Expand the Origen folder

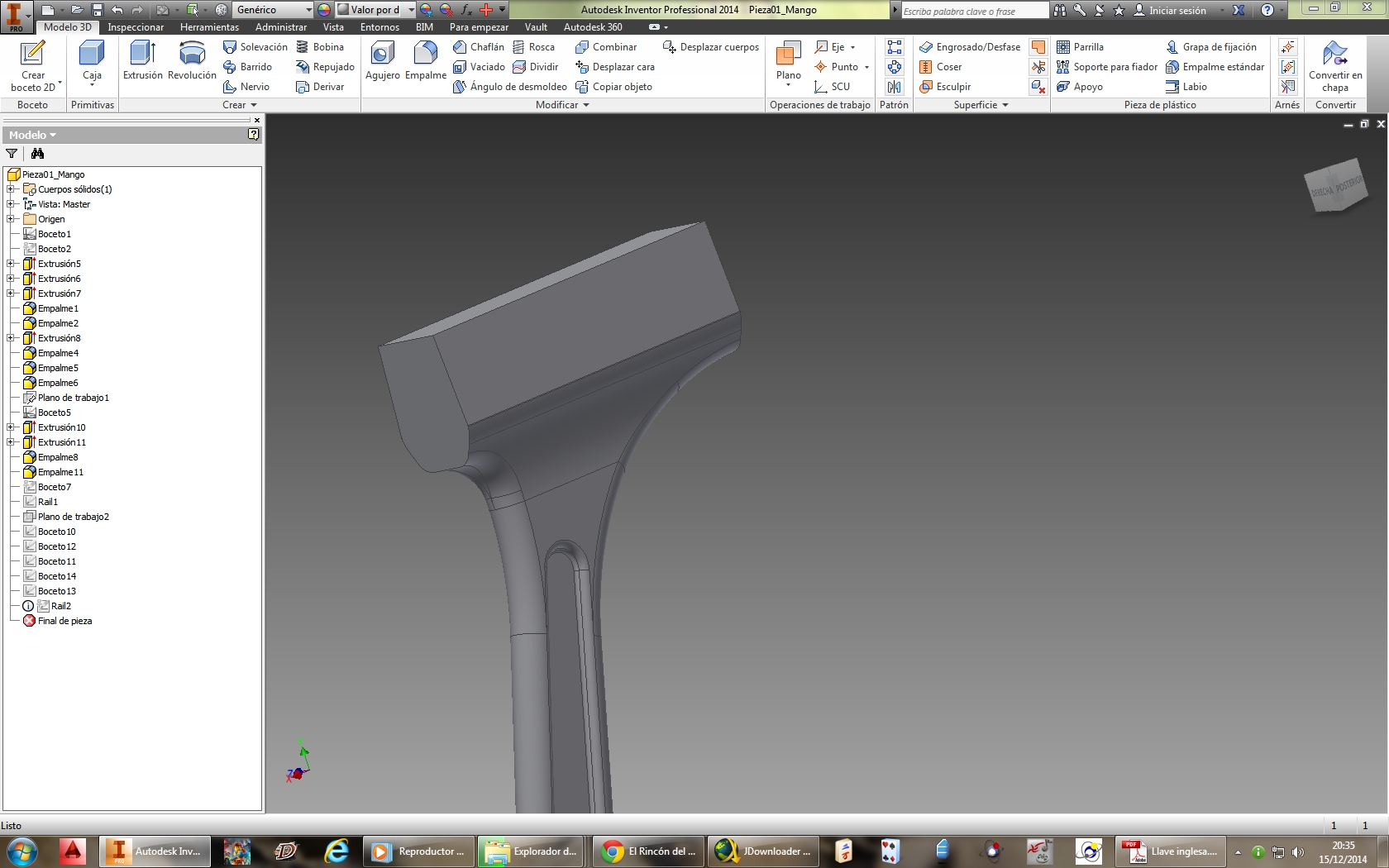[11, 219]
